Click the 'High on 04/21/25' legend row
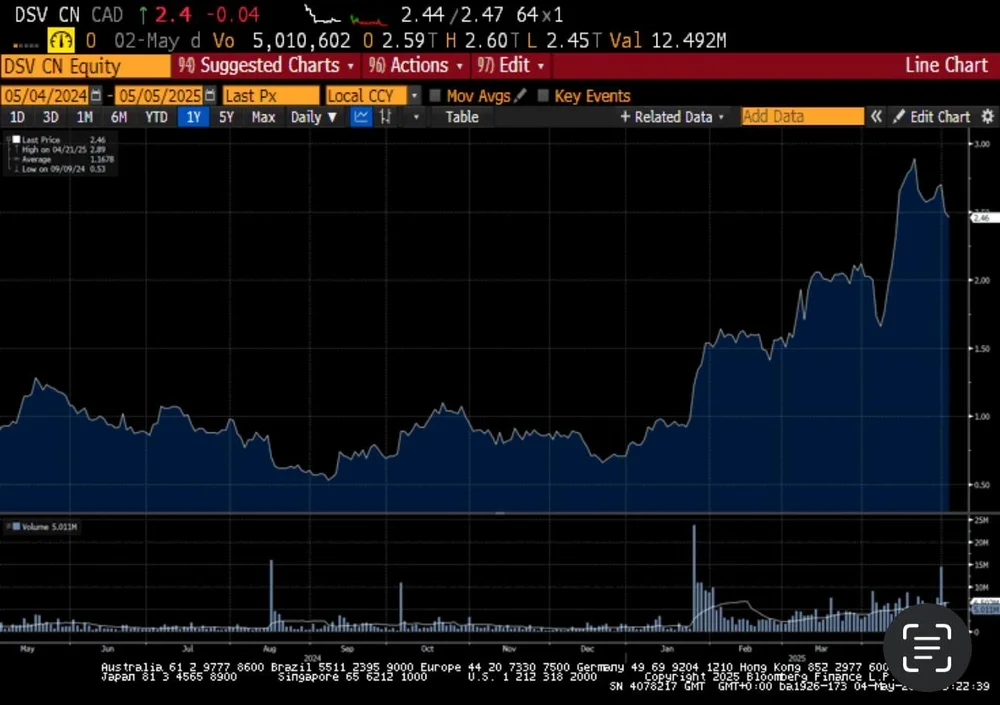Screen dimensions: 1000x705 (63, 149)
